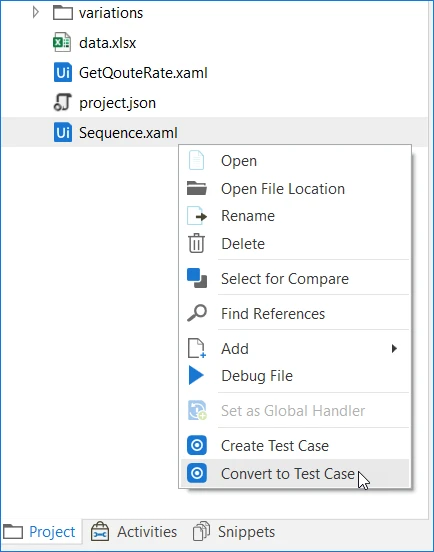Click the Excel icon for data.xlsx
The width and height of the screenshot is (434, 552).
pos(62,43)
